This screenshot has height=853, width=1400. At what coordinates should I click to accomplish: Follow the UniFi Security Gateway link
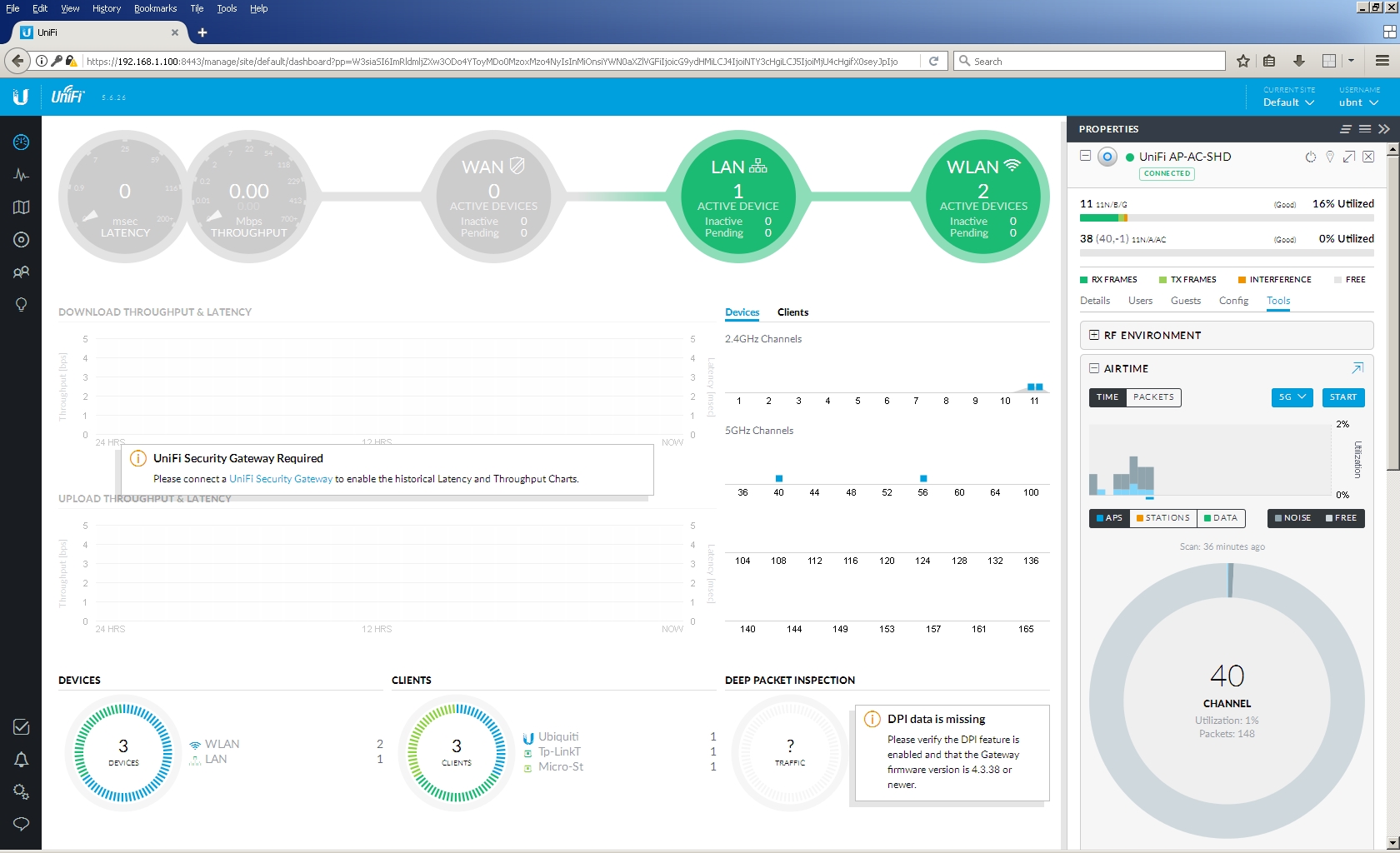[x=281, y=479]
